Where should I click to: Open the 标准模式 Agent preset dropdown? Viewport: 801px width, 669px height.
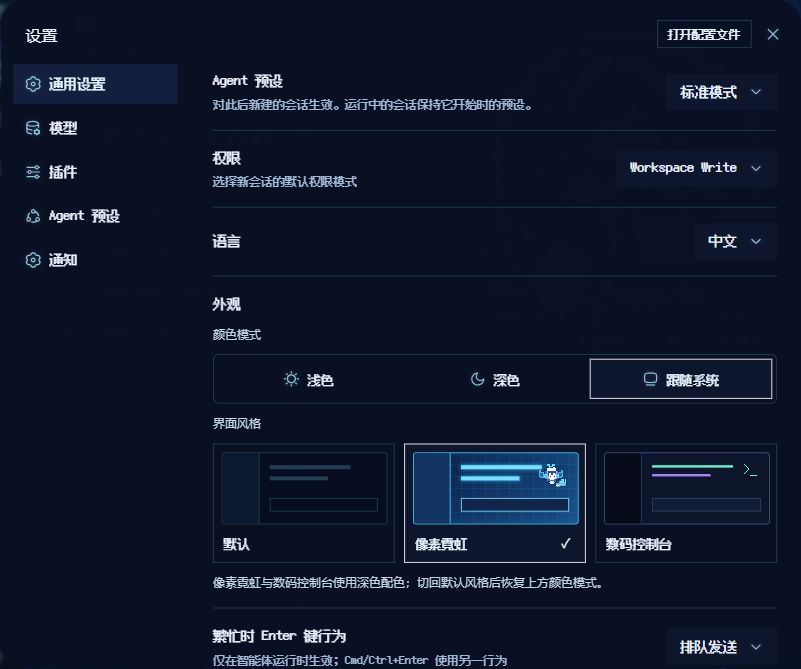click(721, 92)
